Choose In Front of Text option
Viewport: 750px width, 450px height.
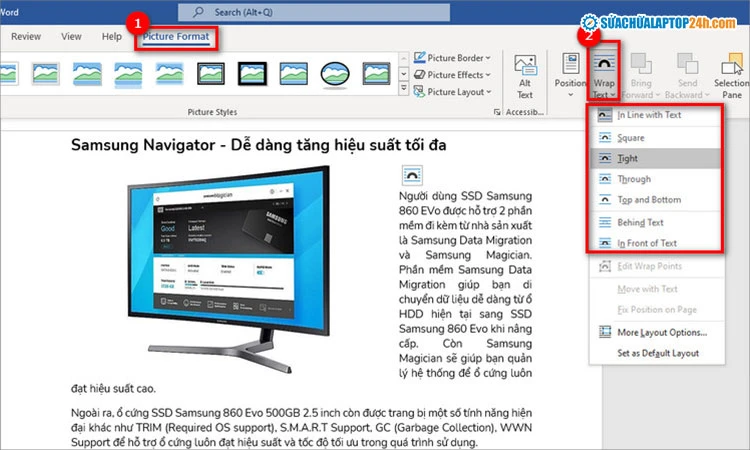click(655, 243)
